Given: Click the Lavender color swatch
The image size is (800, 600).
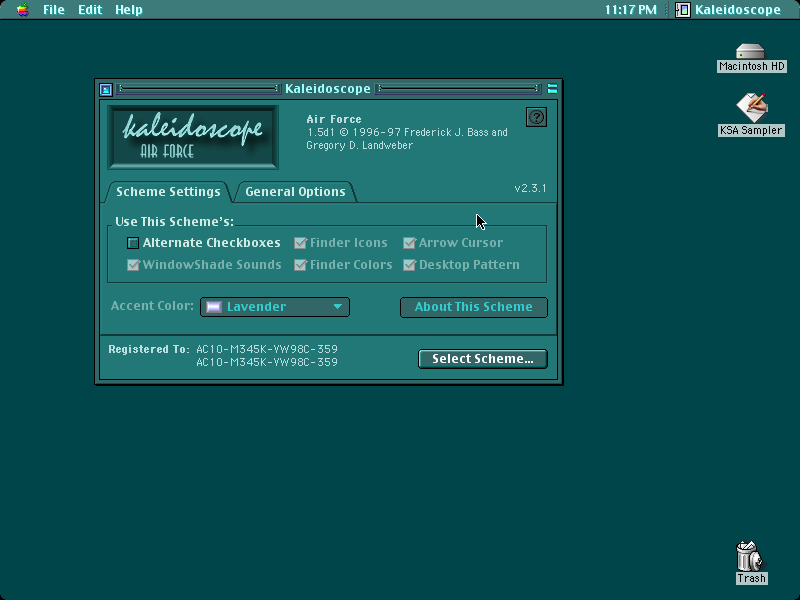Looking at the screenshot, I should [214, 307].
